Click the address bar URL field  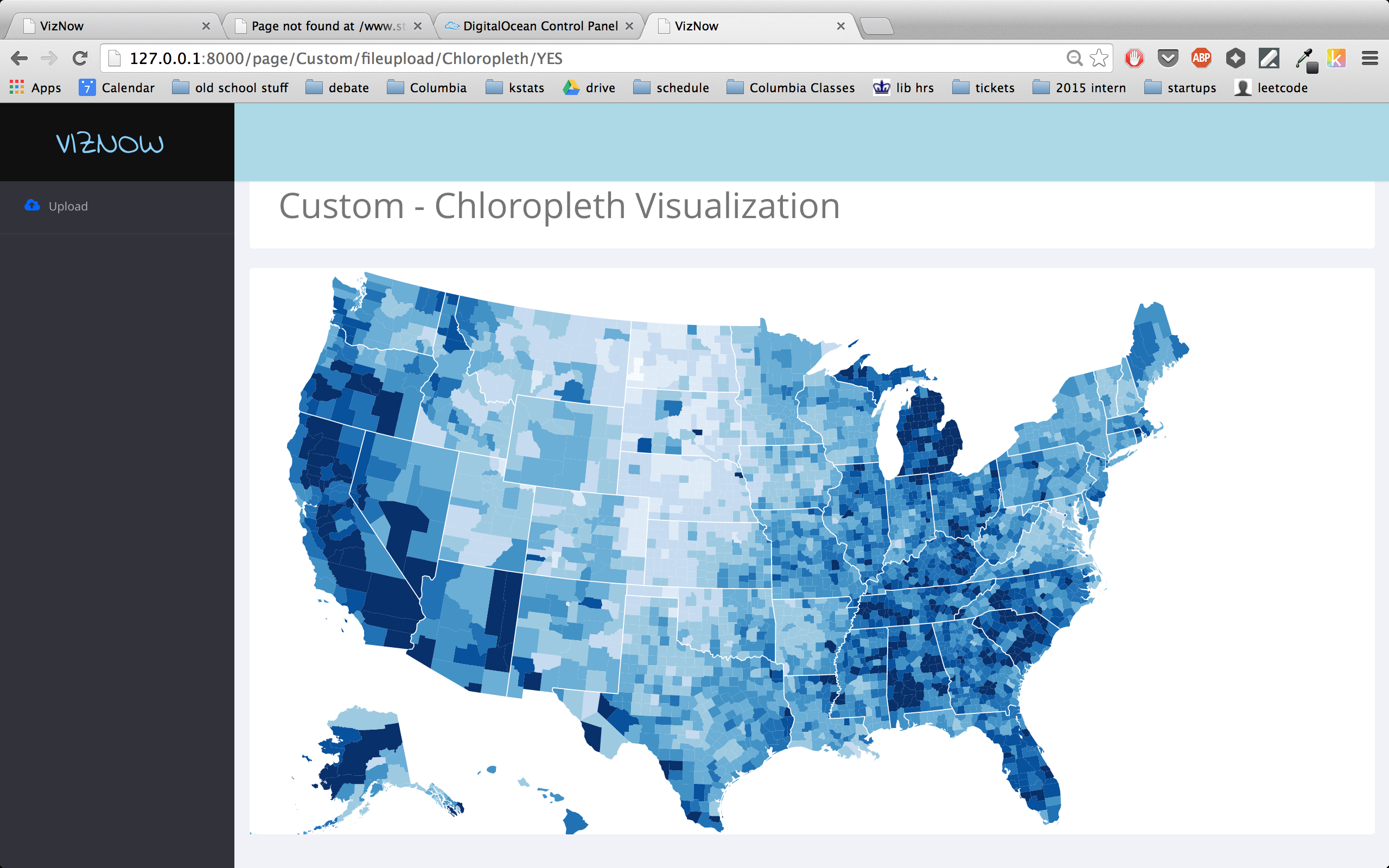(x=574, y=58)
